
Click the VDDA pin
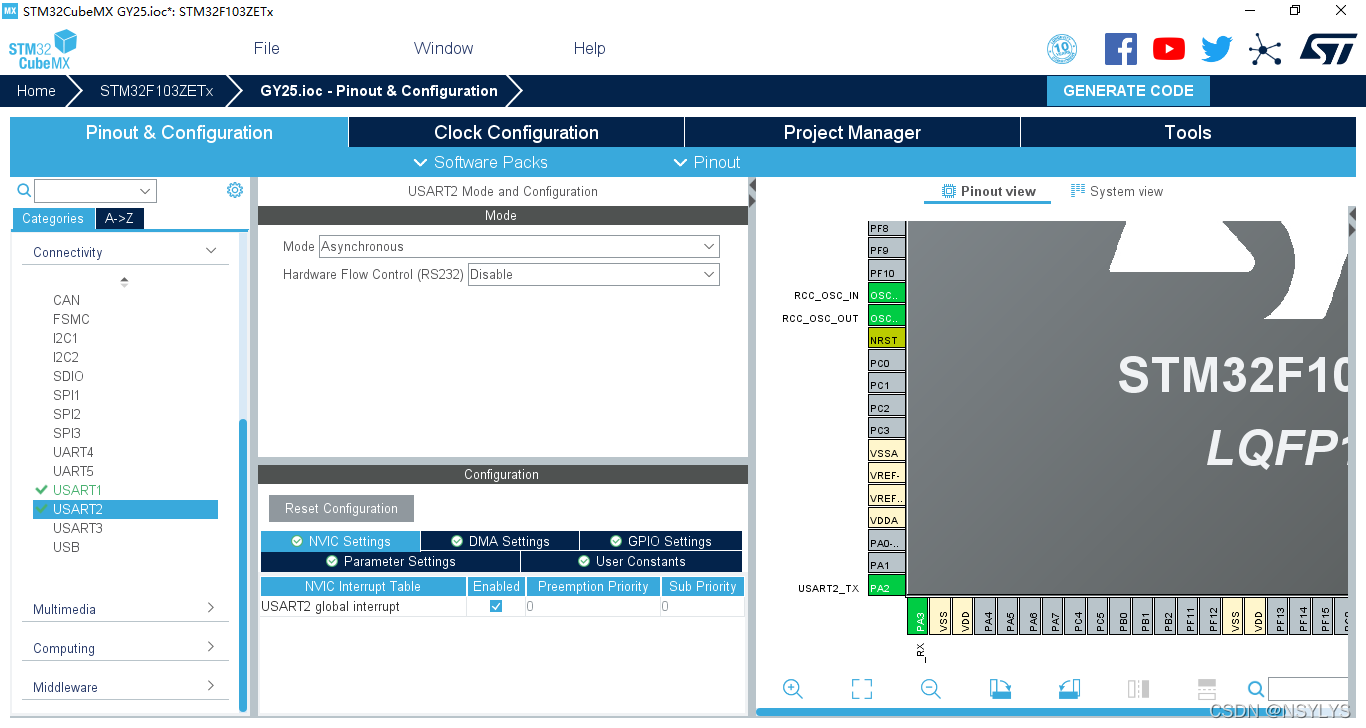887,519
